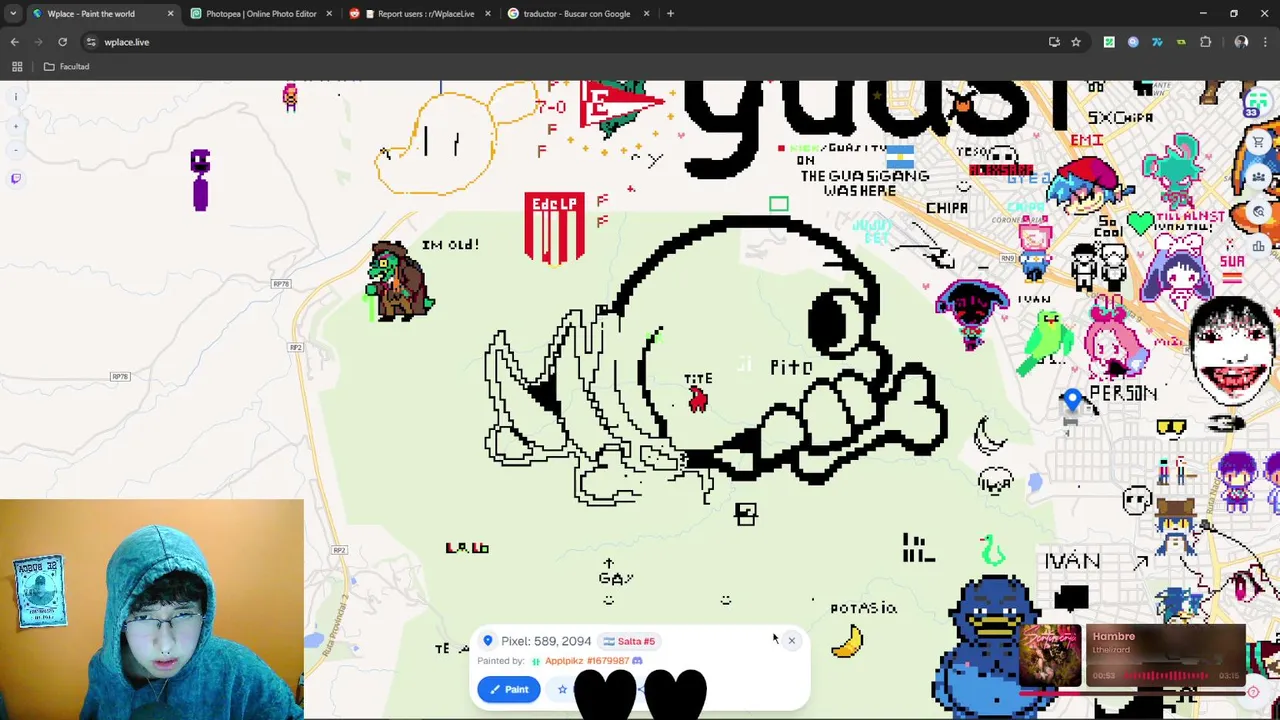Open the leaderboard bar chart icon
1280x720 pixels.
point(1259,246)
